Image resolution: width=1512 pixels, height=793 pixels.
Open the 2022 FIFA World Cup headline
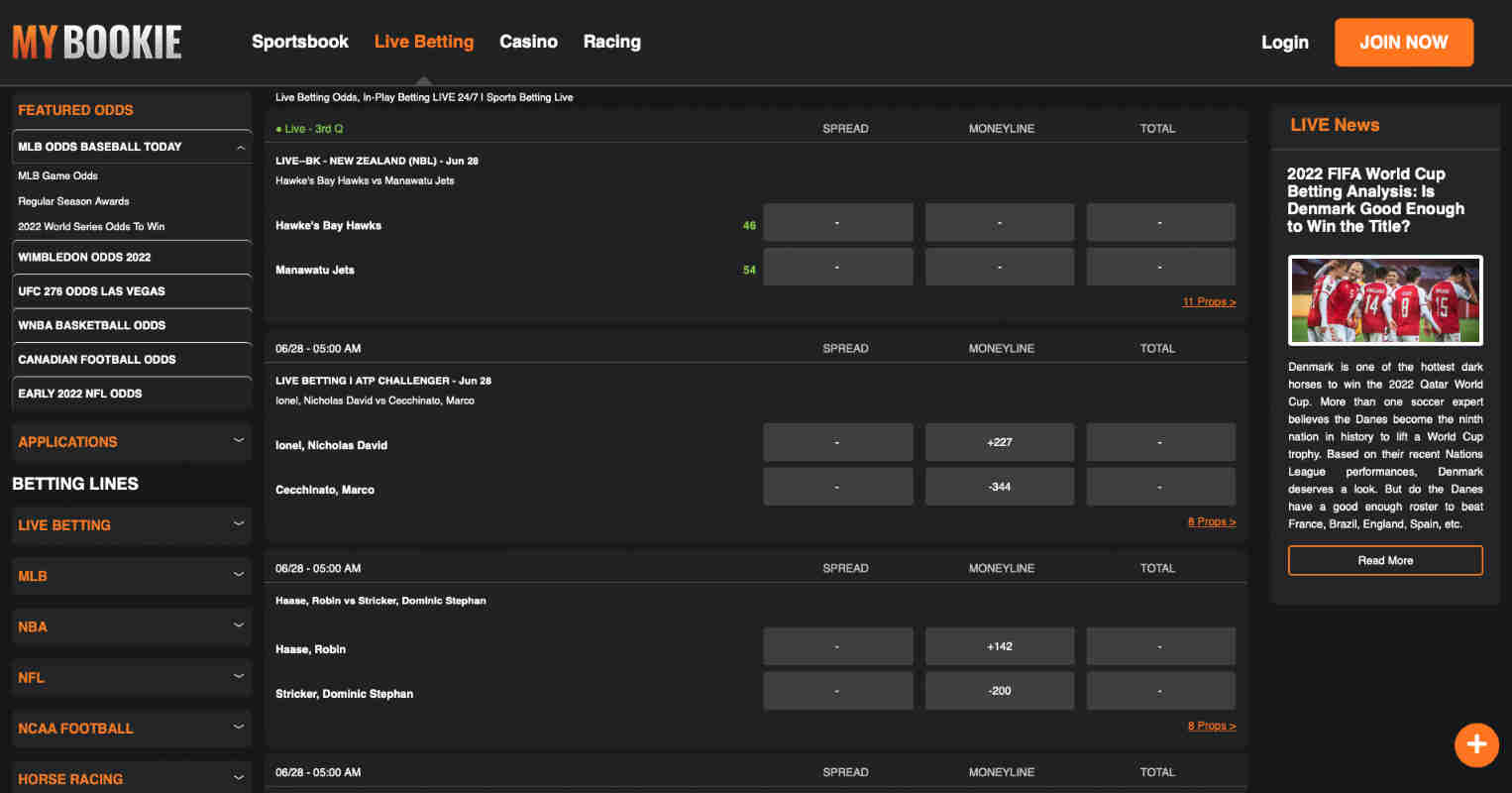(1376, 200)
